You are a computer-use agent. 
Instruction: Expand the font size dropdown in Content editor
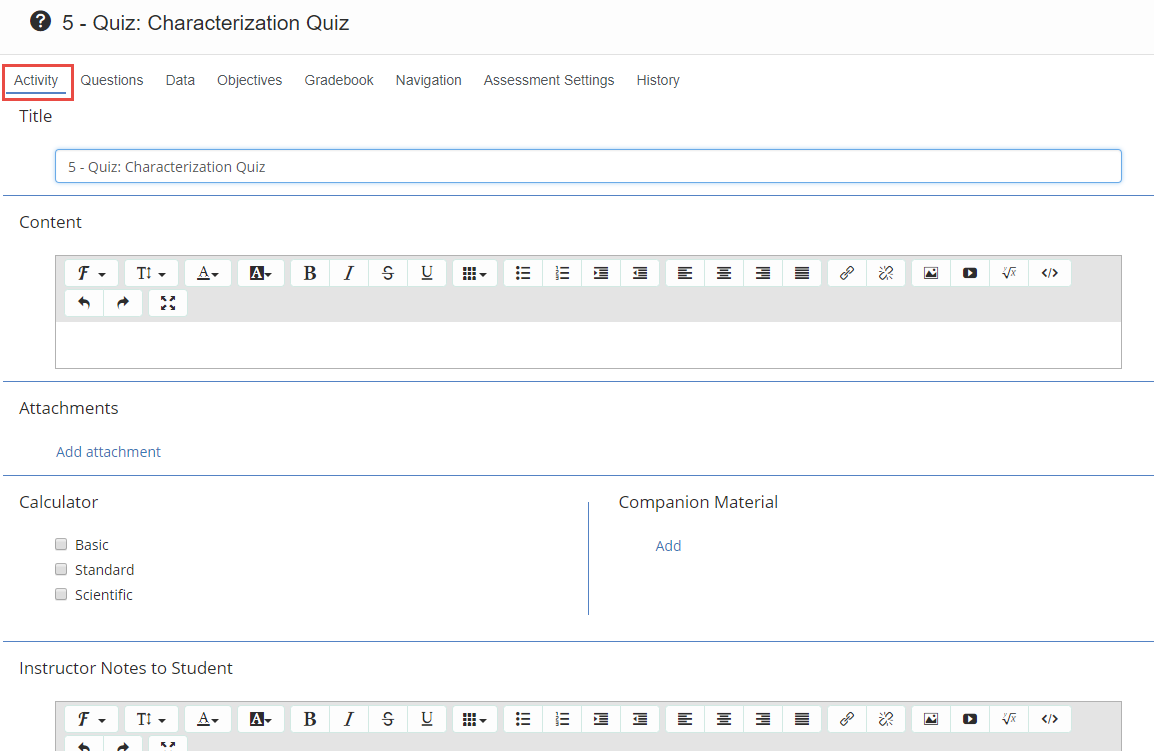click(x=150, y=273)
